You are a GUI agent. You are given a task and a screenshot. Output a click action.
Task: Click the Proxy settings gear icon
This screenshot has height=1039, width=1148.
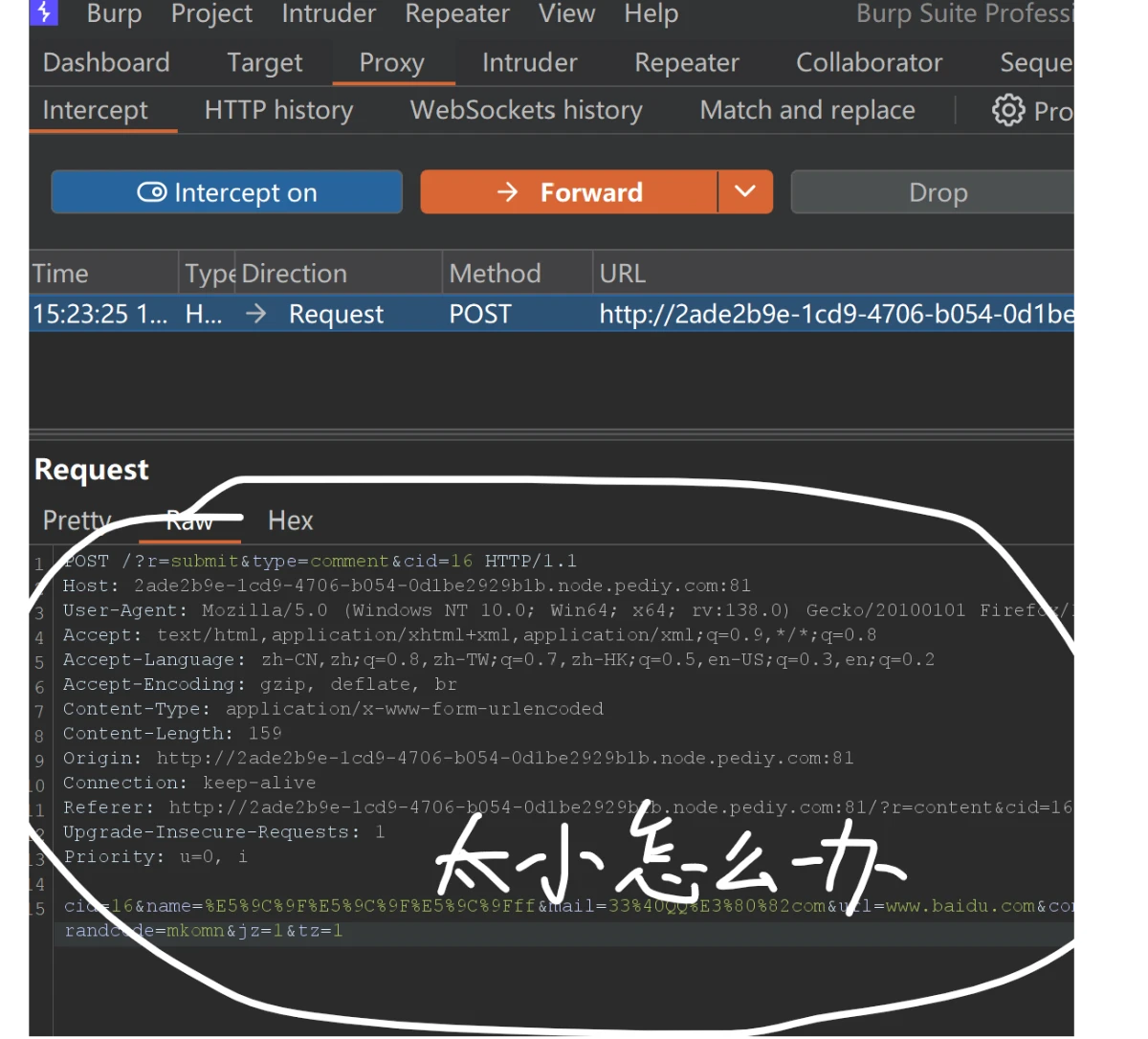(1007, 111)
